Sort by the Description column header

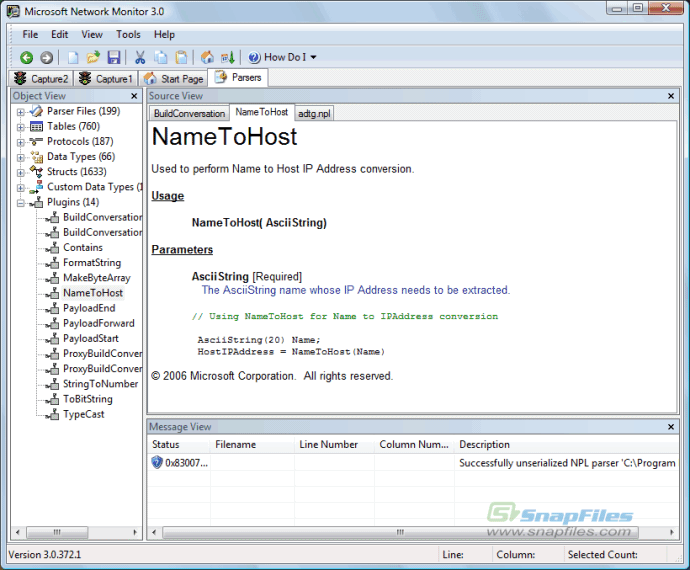(566, 445)
